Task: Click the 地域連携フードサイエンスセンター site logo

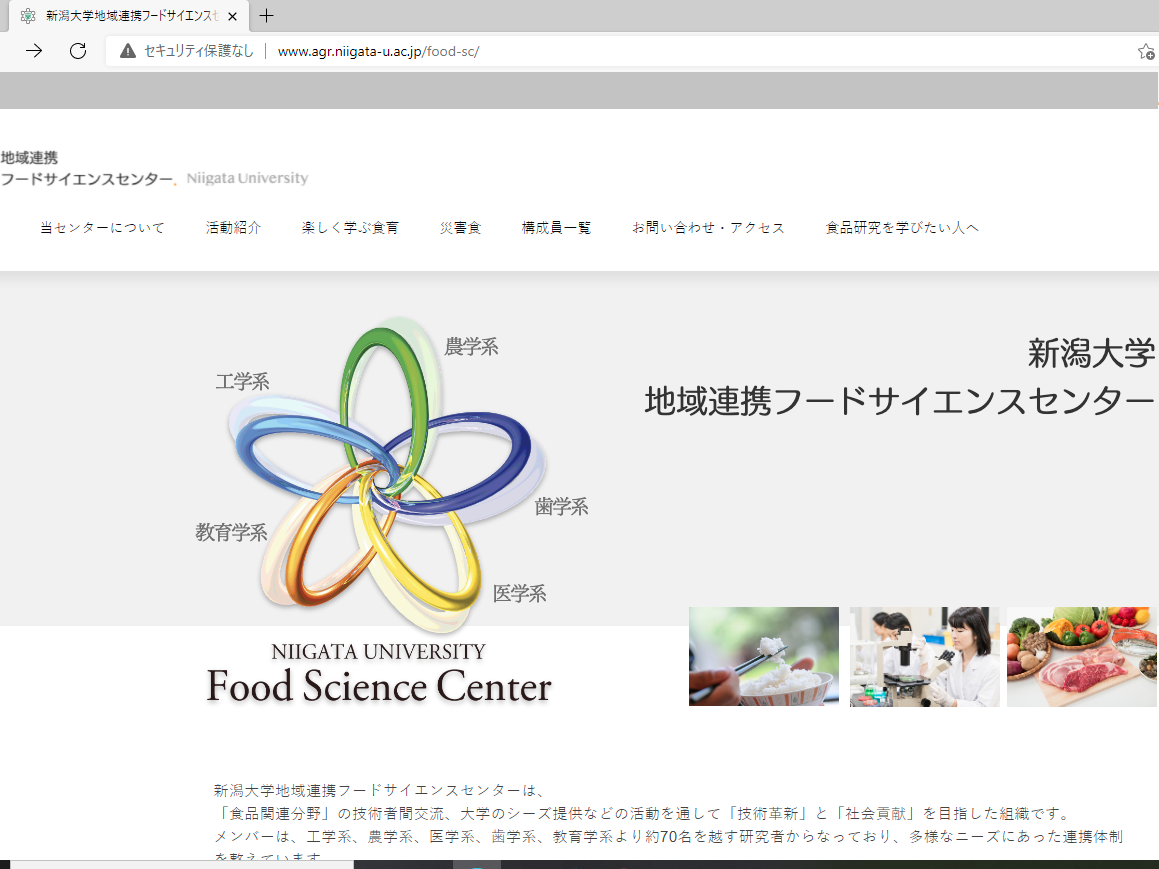Action: (x=87, y=168)
